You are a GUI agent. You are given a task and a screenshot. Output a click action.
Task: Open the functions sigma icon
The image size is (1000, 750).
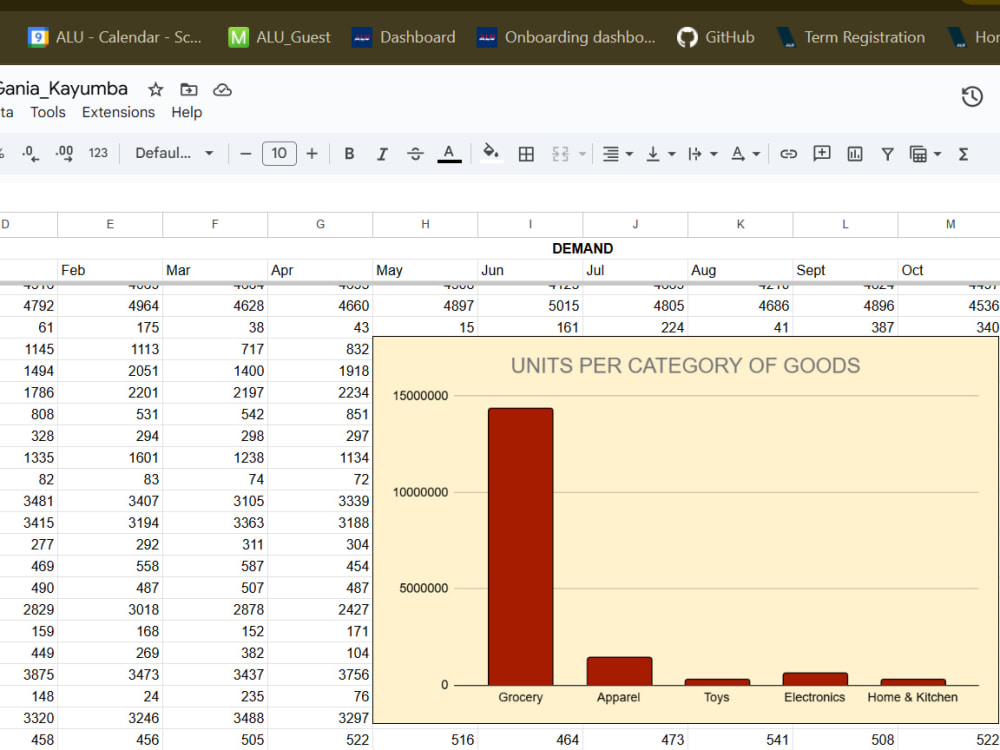(x=963, y=154)
